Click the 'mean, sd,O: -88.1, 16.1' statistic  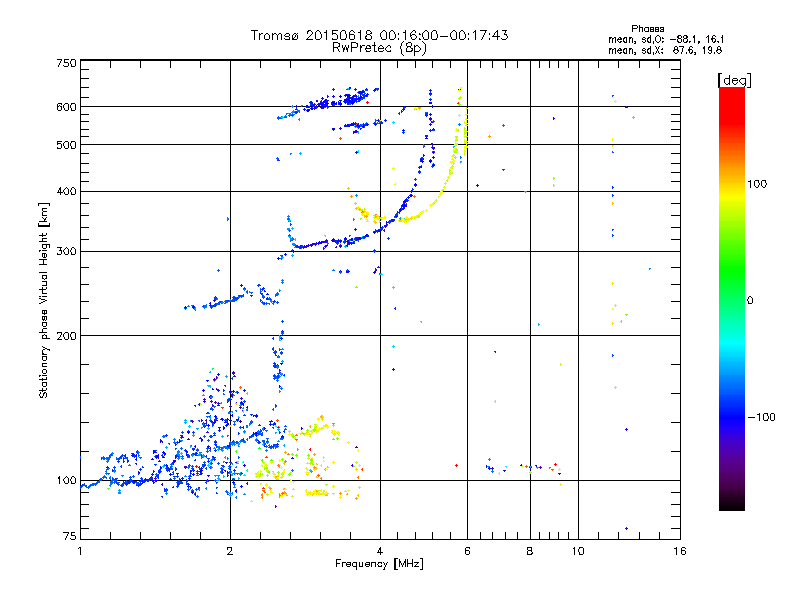coord(666,39)
